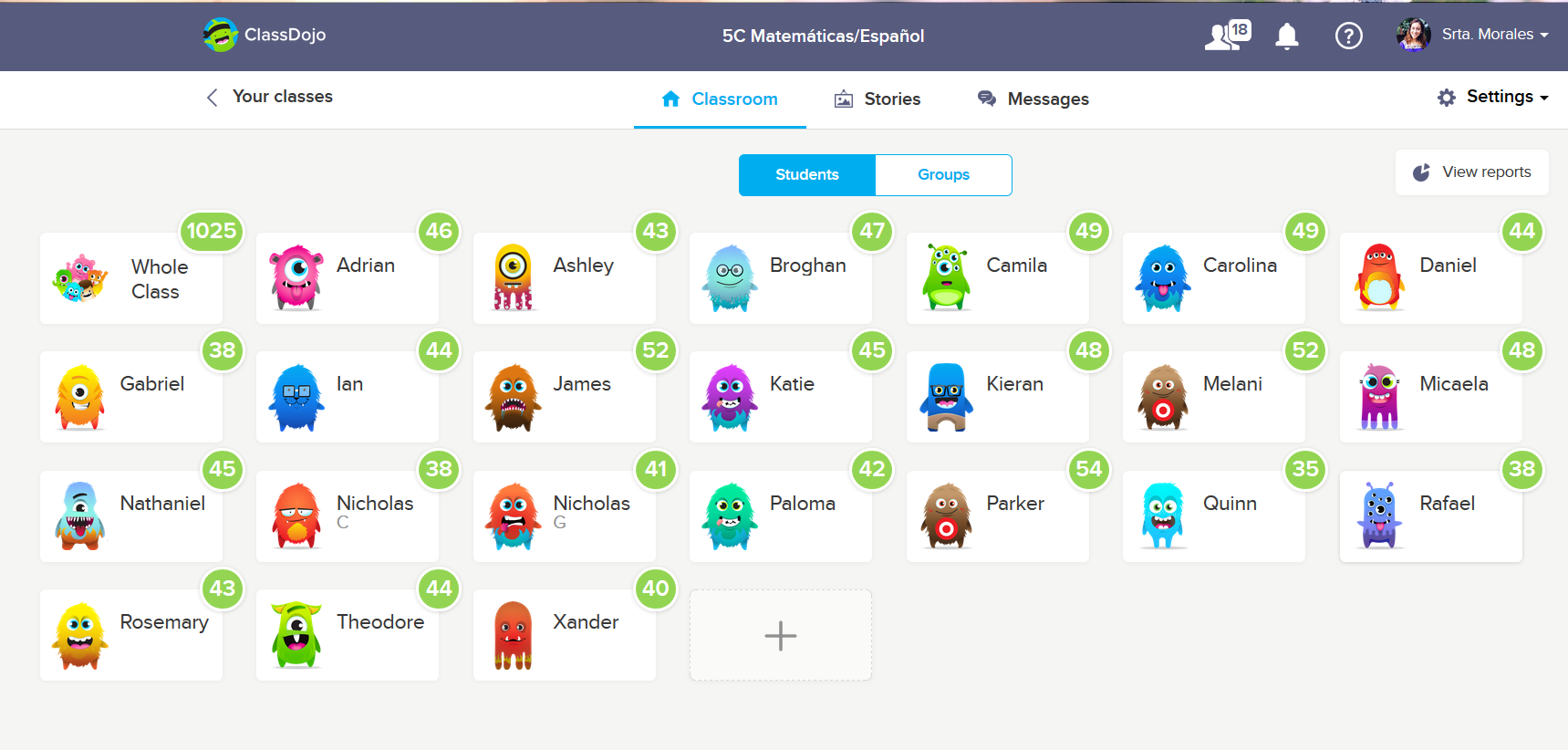This screenshot has width=1568, height=750.
Task: Select the Whole Class label
Action: 160,279
